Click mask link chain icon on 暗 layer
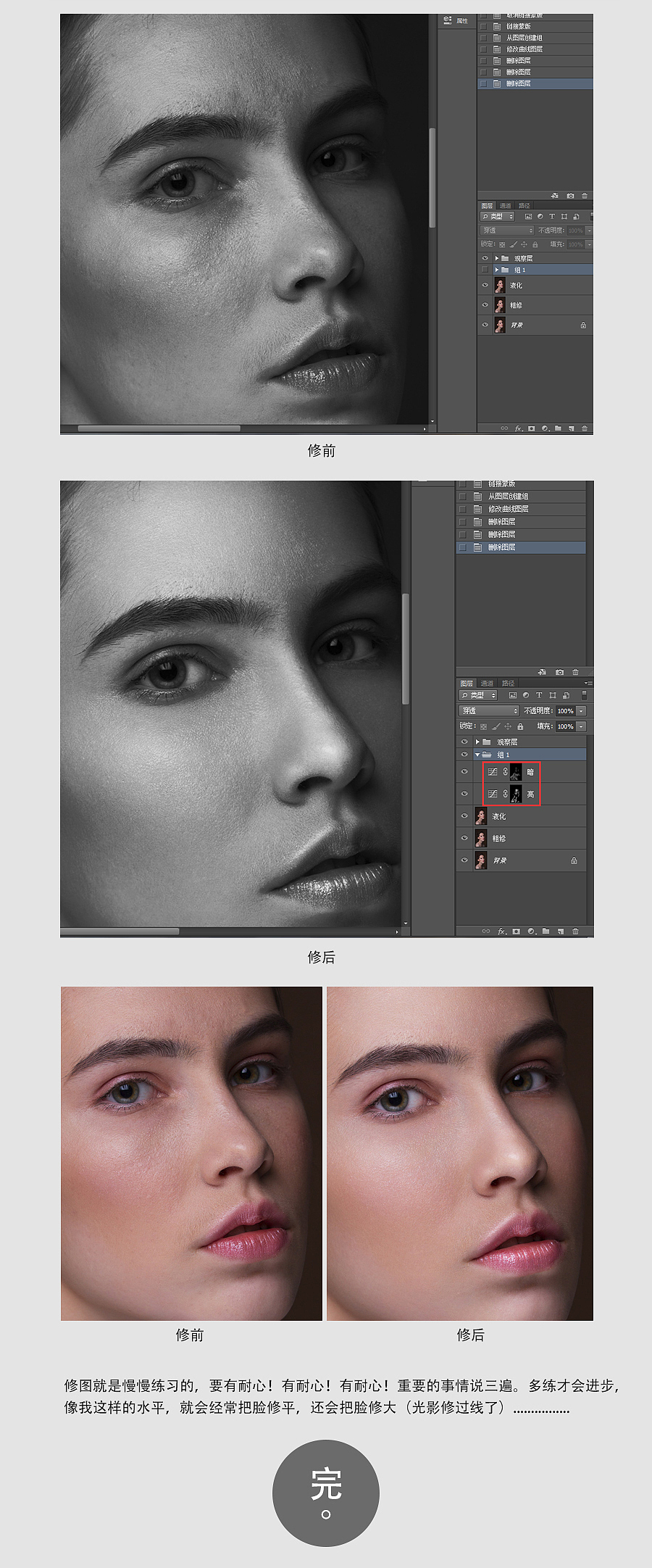The image size is (652, 1568). click(x=505, y=772)
